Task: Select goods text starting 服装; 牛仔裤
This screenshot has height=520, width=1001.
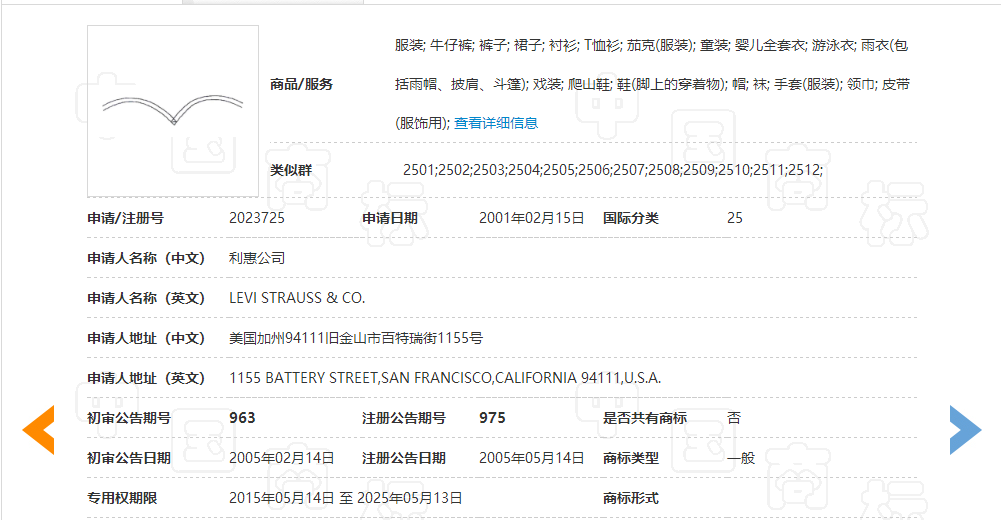Action: click(652, 84)
